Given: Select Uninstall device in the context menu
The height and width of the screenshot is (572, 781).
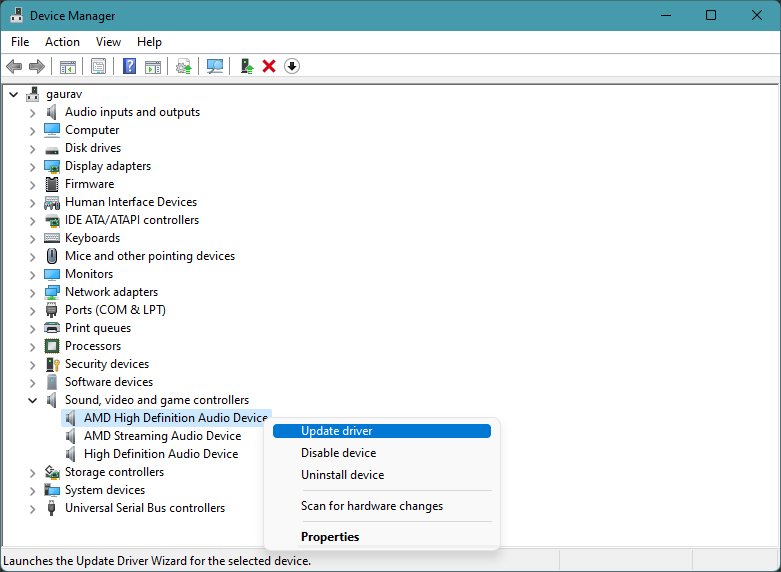Looking at the screenshot, I should (x=342, y=475).
